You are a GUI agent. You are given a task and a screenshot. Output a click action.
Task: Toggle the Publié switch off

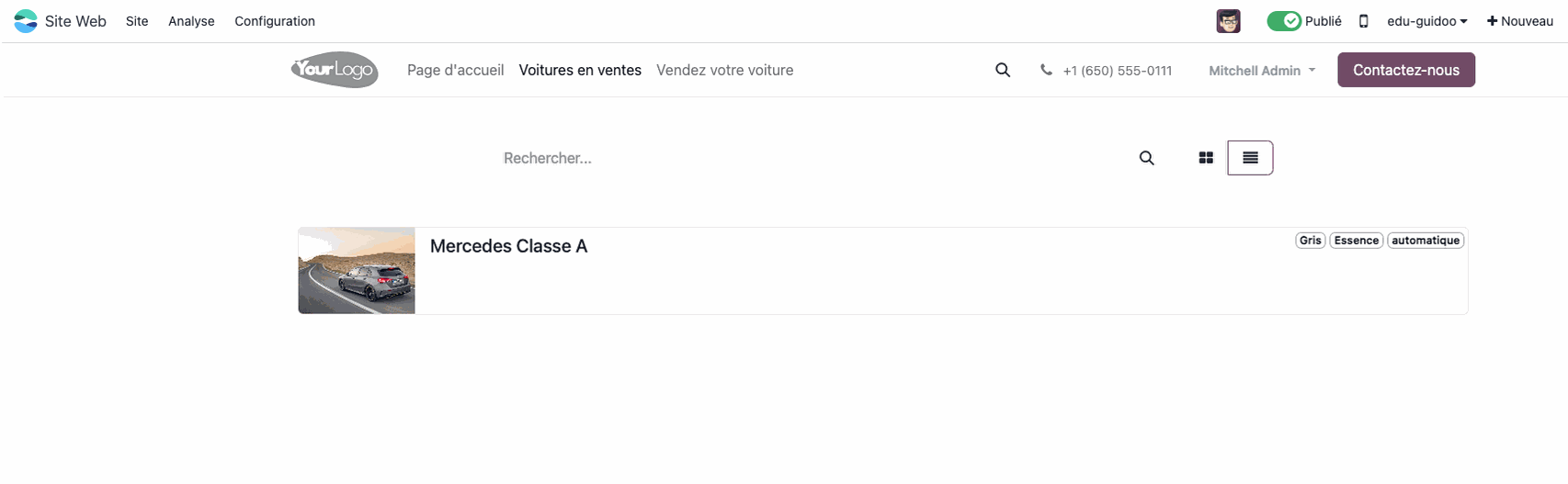[1283, 21]
